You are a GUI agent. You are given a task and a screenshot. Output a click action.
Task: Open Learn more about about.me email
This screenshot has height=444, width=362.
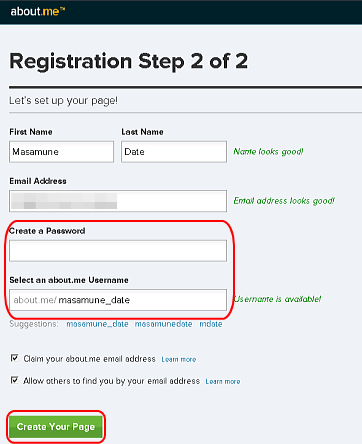[x=179, y=359]
